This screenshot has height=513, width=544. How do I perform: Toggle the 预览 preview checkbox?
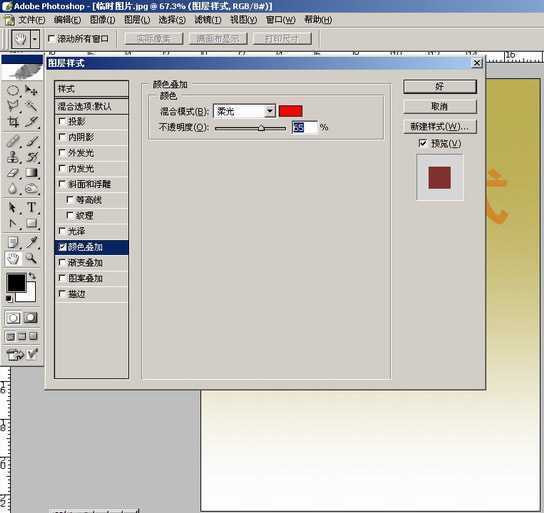coord(423,143)
